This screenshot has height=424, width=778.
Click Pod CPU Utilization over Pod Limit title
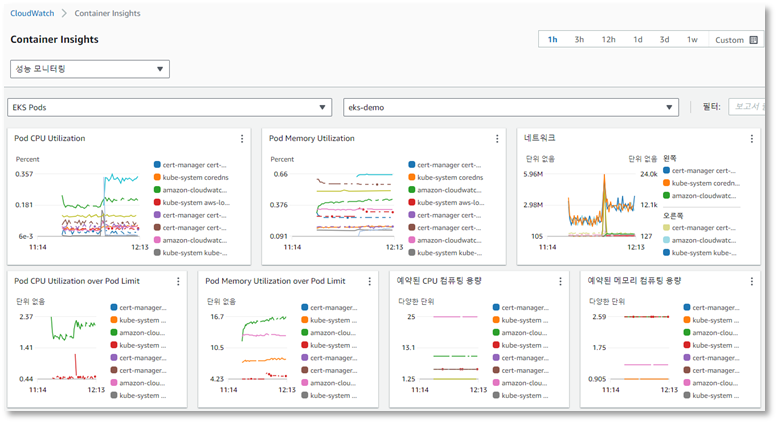tap(77, 281)
